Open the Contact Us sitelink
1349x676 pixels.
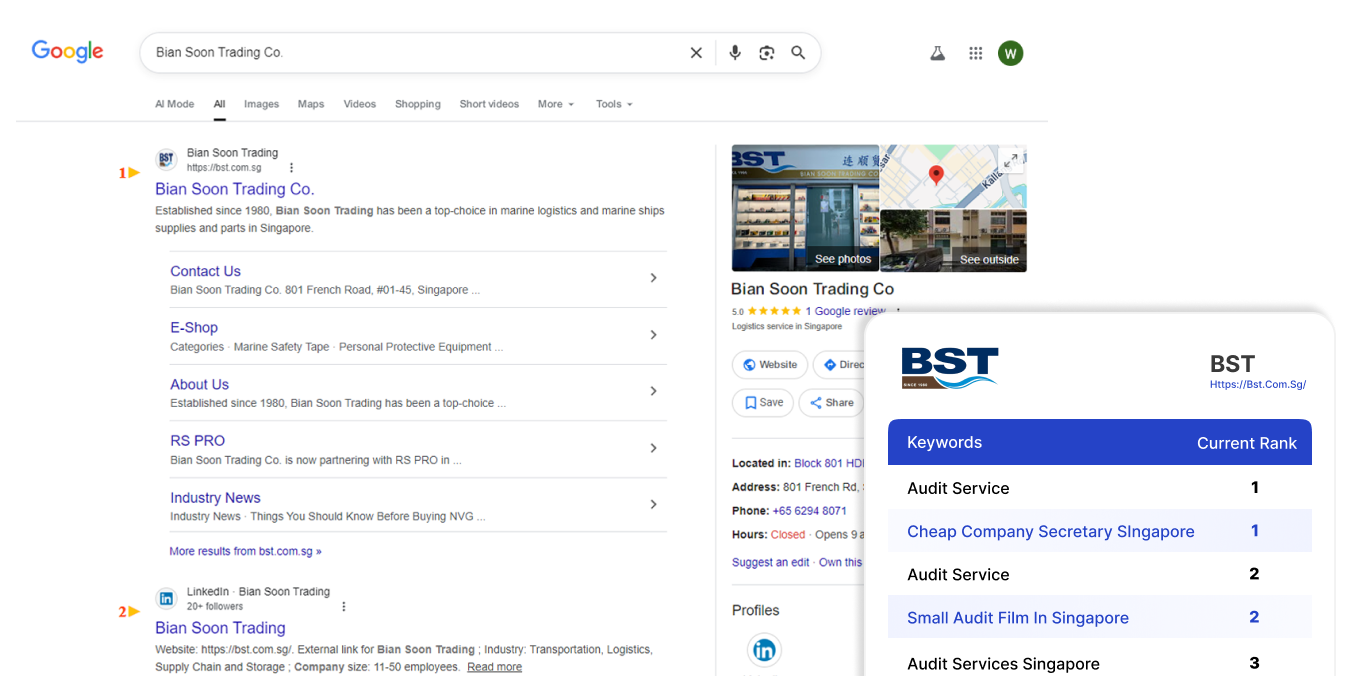(205, 271)
